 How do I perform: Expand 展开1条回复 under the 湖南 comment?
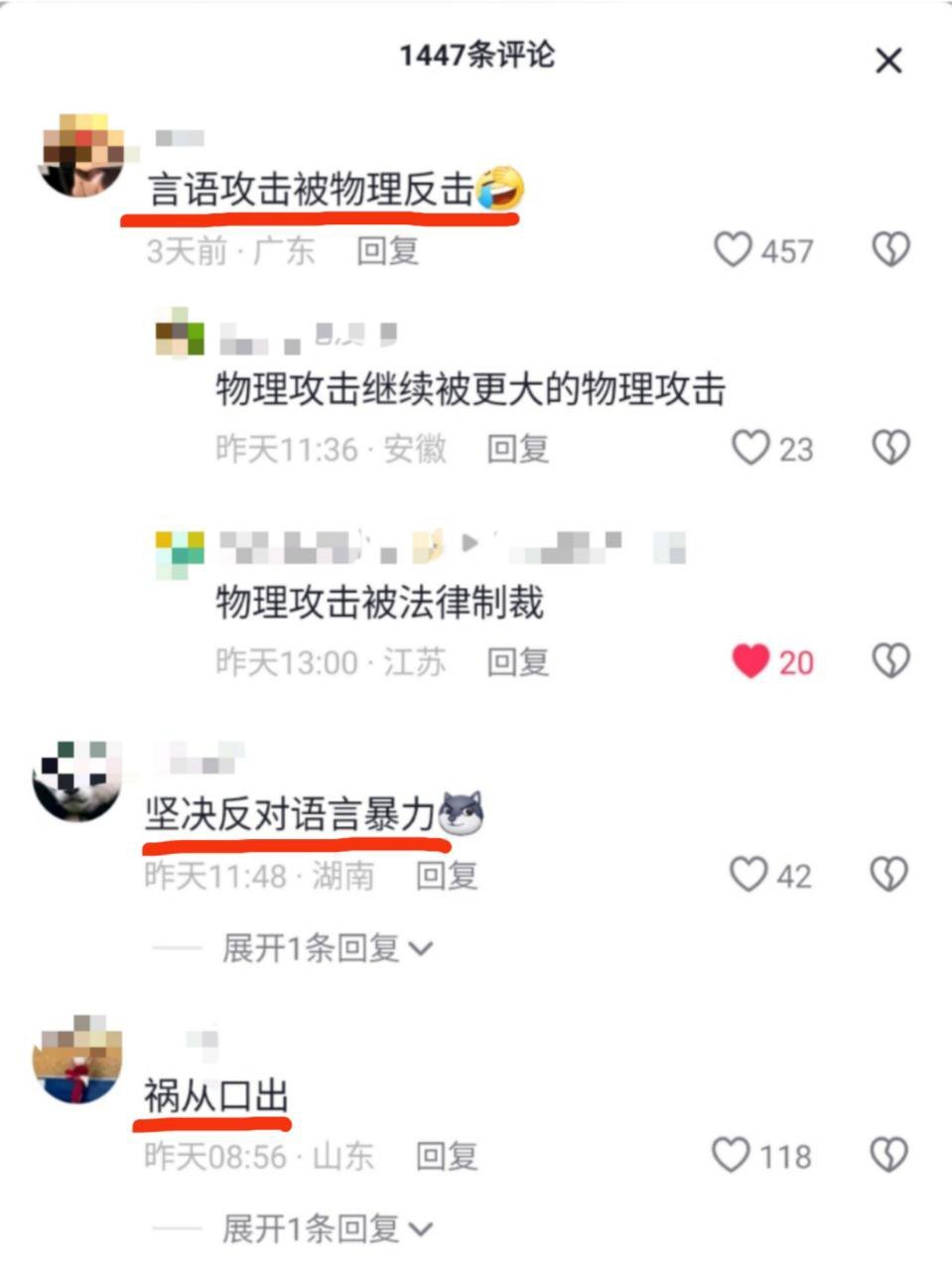coord(328,948)
